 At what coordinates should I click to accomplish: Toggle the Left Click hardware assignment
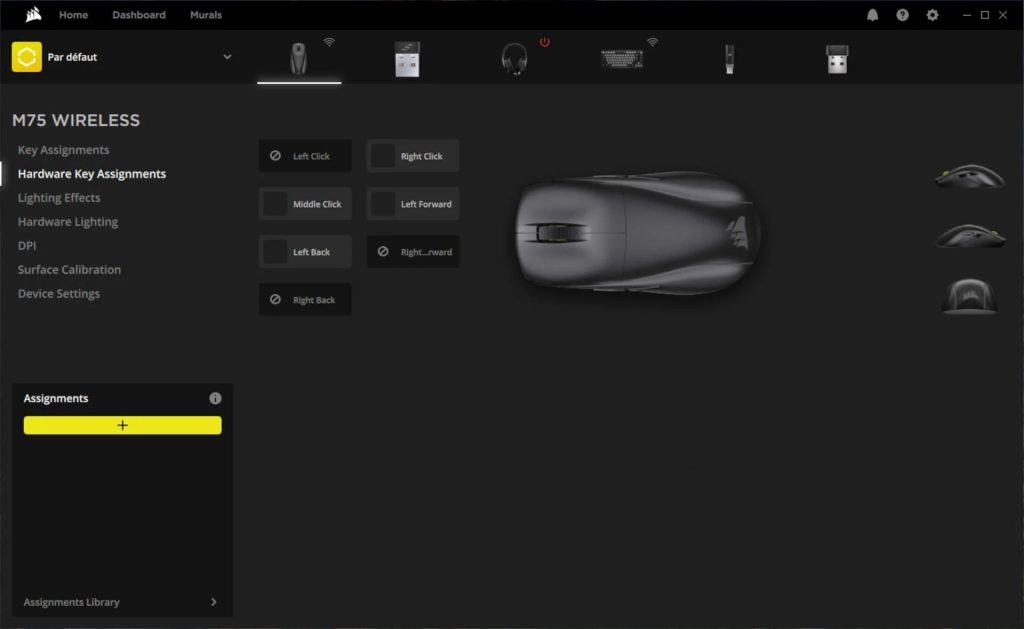305,156
